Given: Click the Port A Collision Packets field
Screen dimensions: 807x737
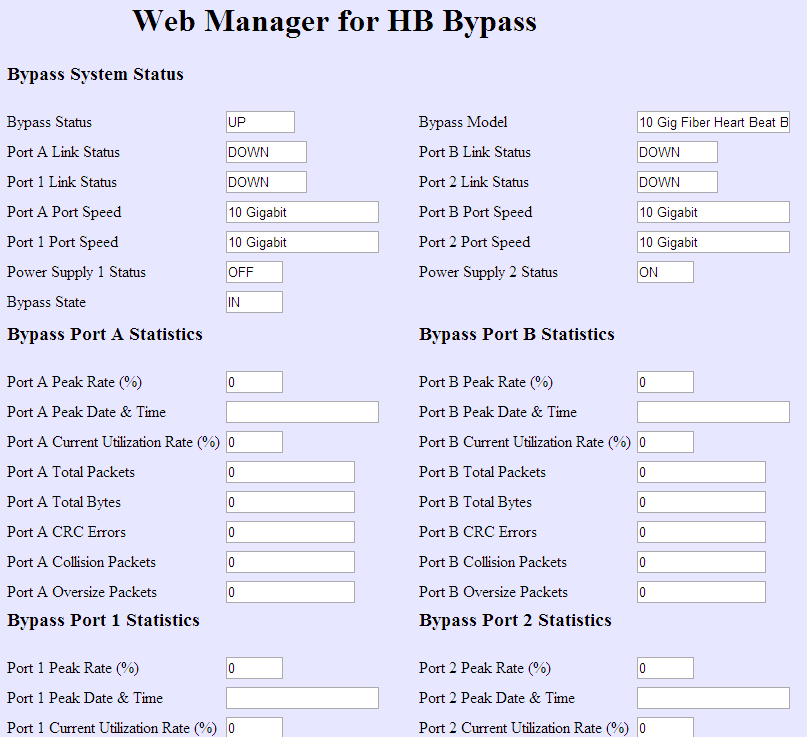Looking at the screenshot, I should (x=290, y=562).
